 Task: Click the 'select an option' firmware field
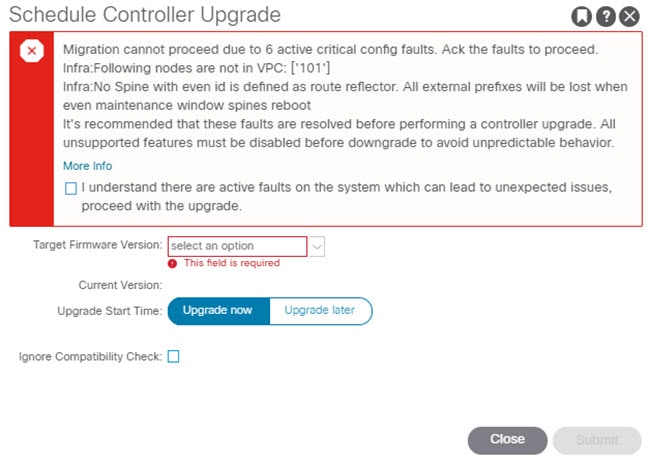(x=238, y=246)
